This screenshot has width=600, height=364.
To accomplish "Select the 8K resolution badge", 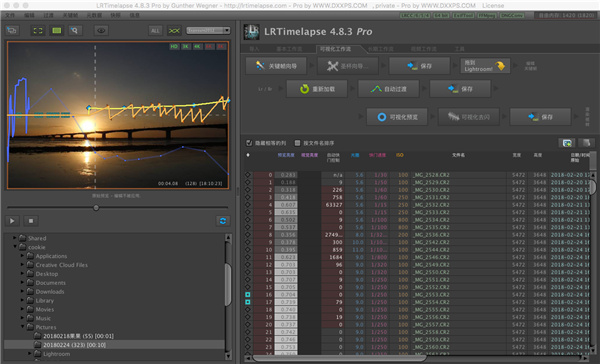I will 221,46.
